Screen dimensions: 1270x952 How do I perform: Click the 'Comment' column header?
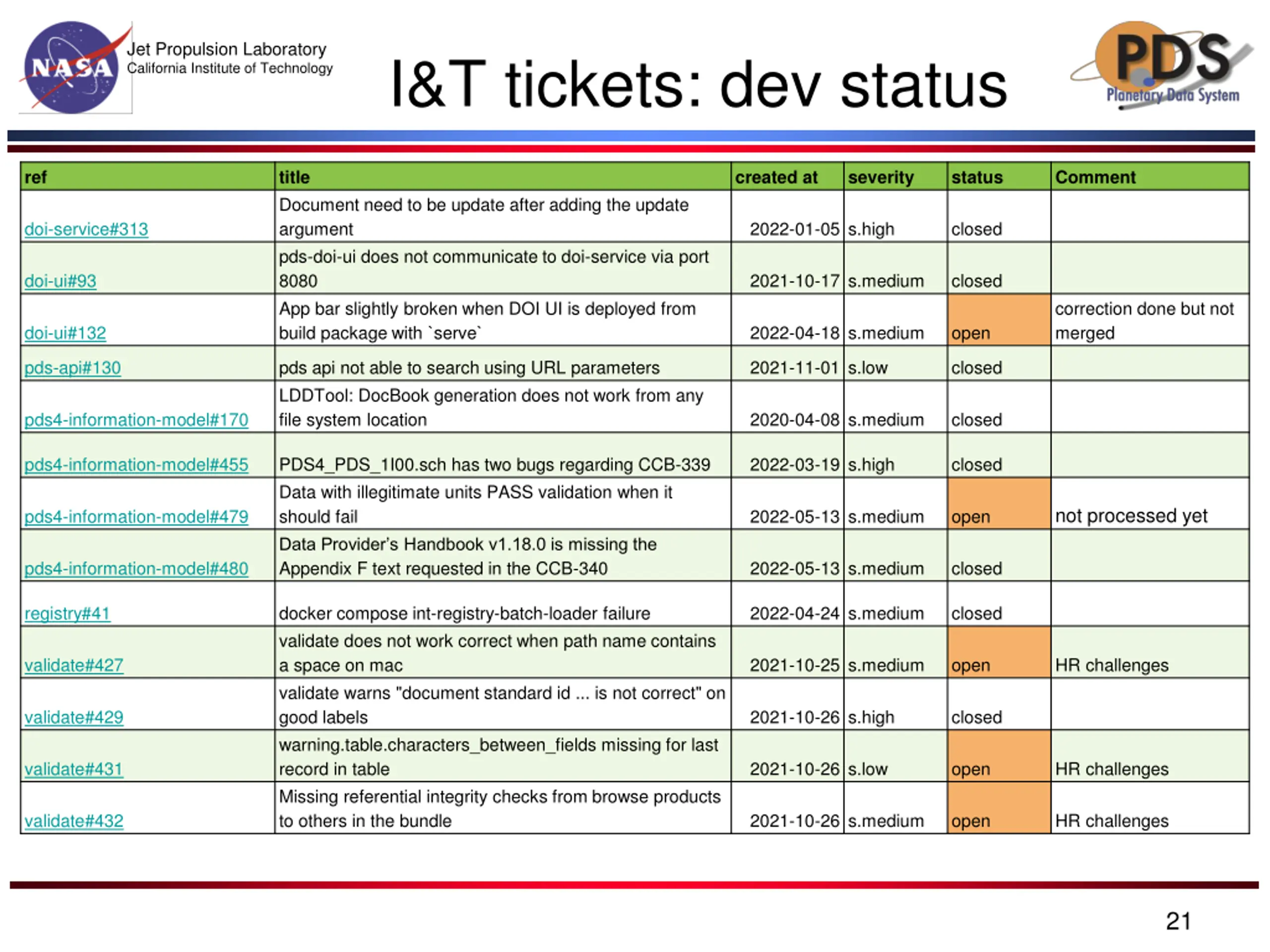pyautogui.click(x=1150, y=177)
